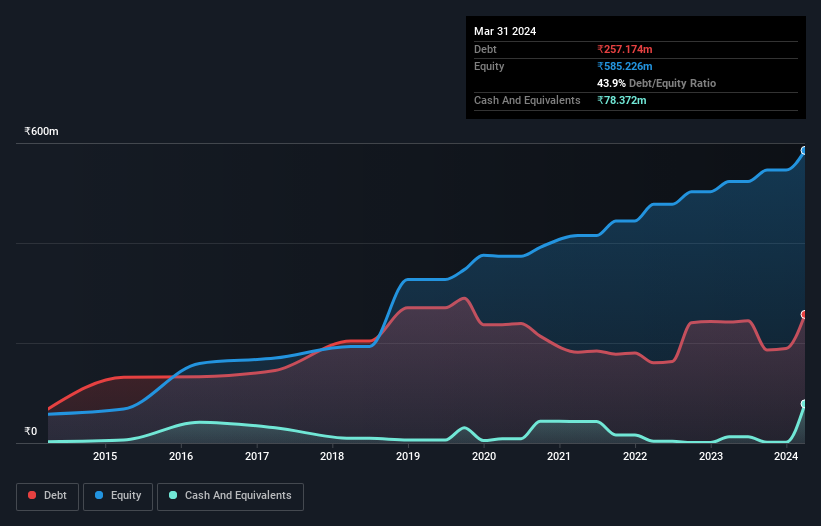This screenshot has width=821, height=526.
Task: Click the ₹600m y-axis label
Action: tap(41, 131)
